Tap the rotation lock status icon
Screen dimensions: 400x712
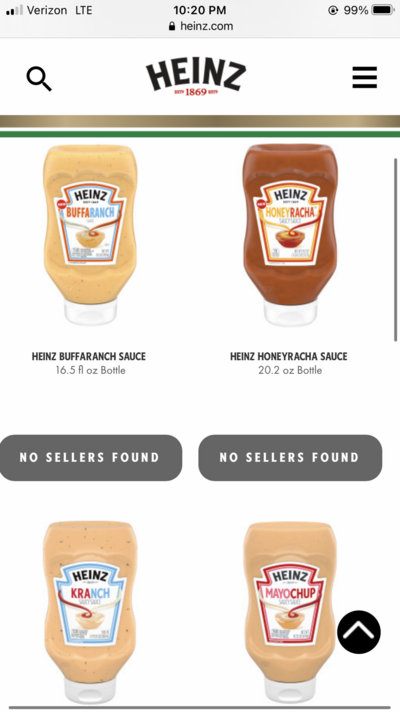click(x=333, y=10)
